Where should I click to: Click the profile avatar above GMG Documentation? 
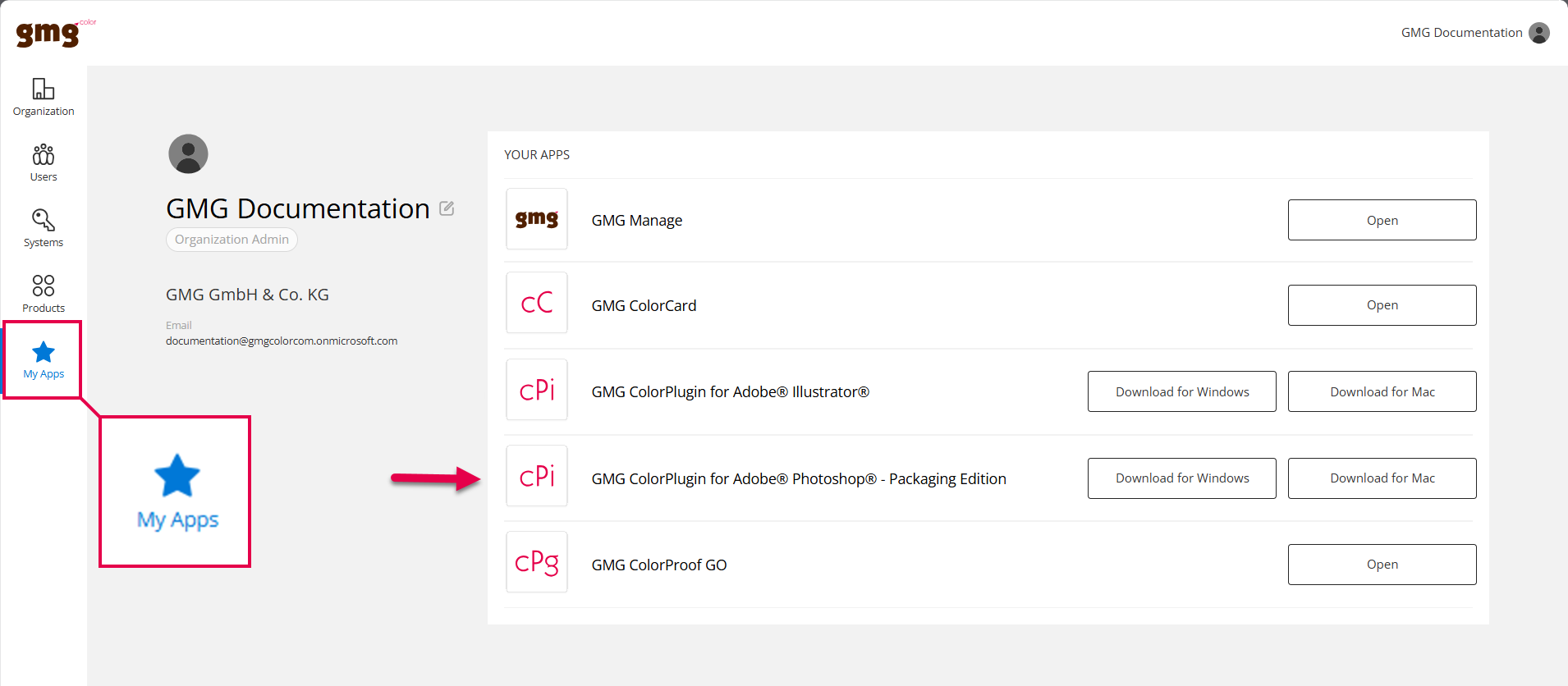pyautogui.click(x=188, y=153)
